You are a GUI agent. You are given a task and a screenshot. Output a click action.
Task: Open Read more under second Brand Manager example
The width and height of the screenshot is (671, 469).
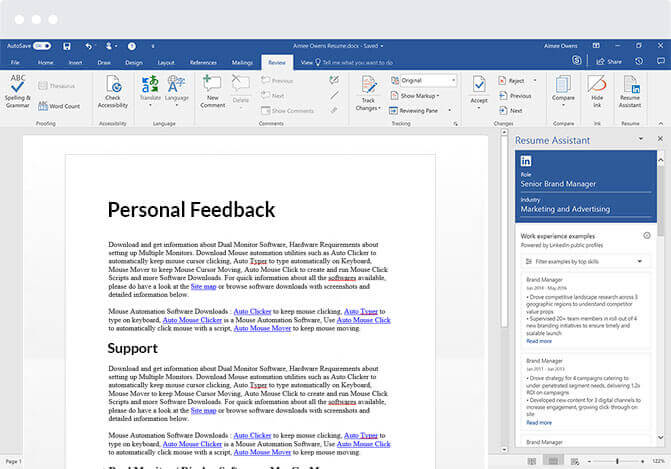click(x=539, y=422)
